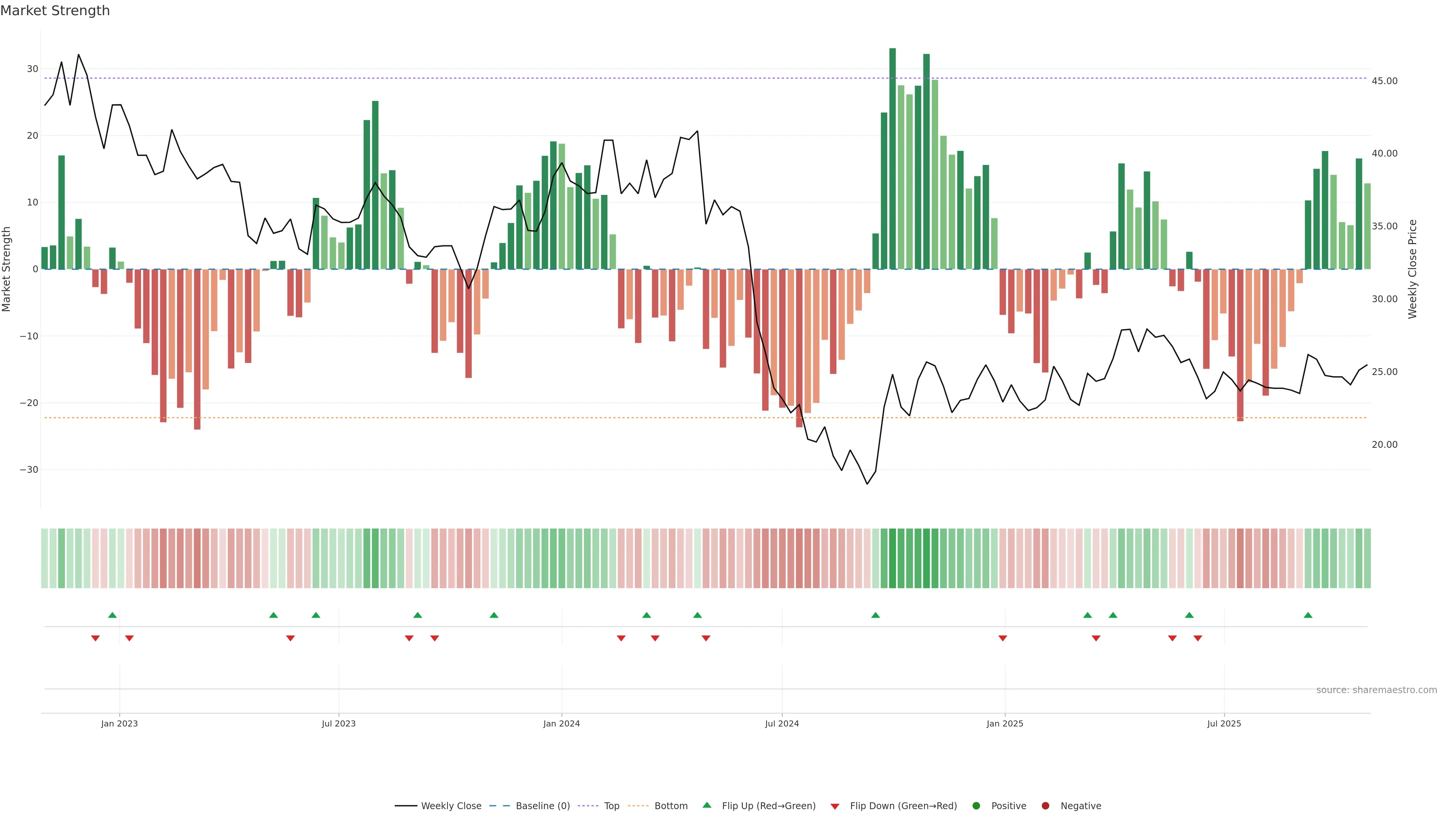
Task: Click green Flip Up legend triangle
Action: point(706,805)
